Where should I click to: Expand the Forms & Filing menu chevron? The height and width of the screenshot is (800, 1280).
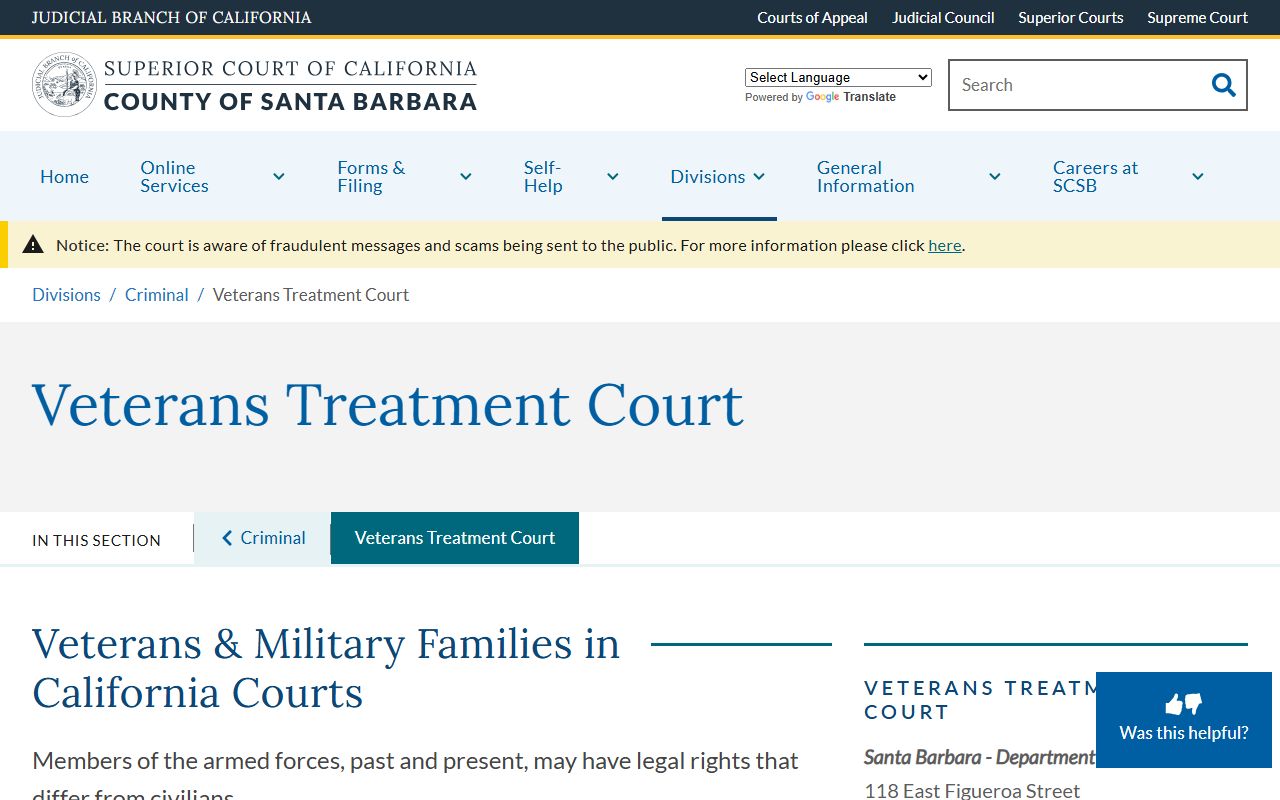click(x=466, y=177)
